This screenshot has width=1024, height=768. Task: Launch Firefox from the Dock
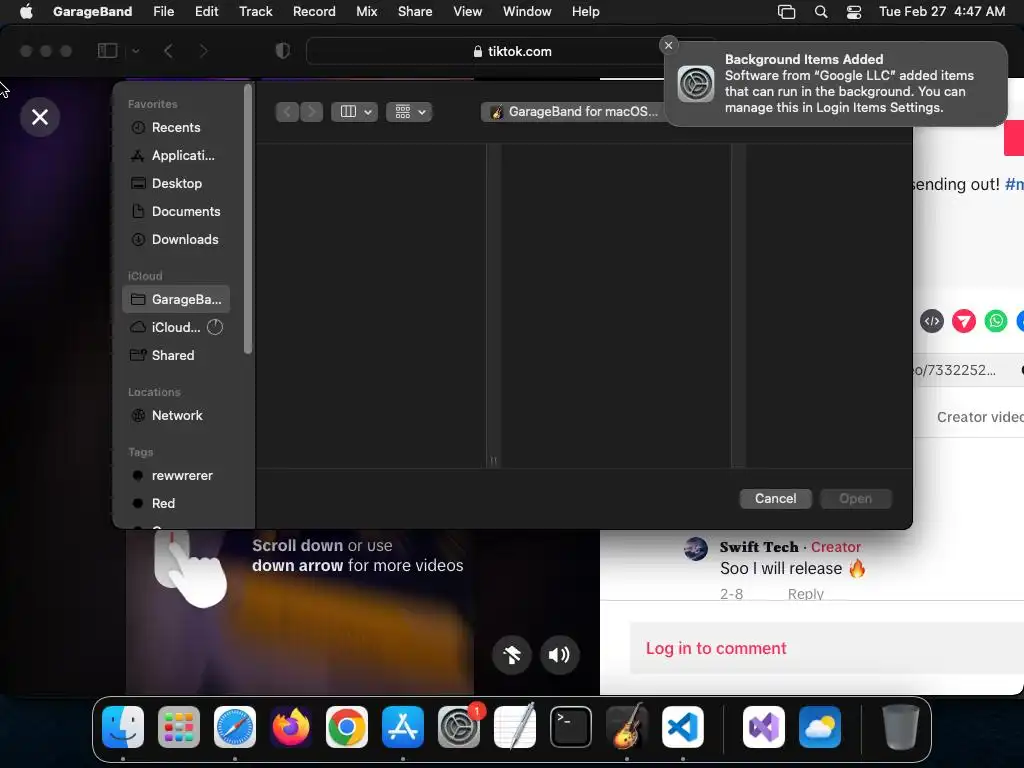pyautogui.click(x=291, y=727)
